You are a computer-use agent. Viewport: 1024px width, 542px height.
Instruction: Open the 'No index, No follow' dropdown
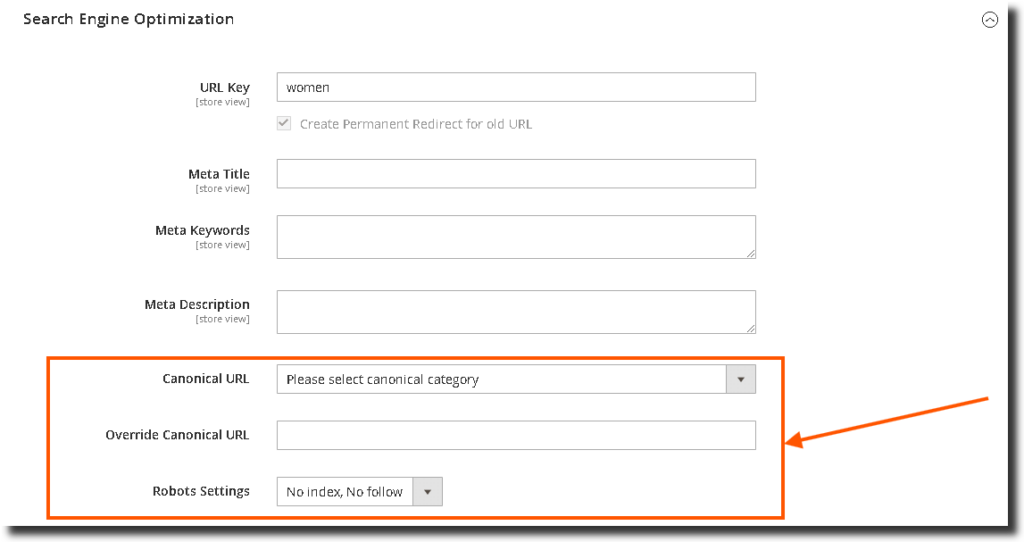(345, 492)
